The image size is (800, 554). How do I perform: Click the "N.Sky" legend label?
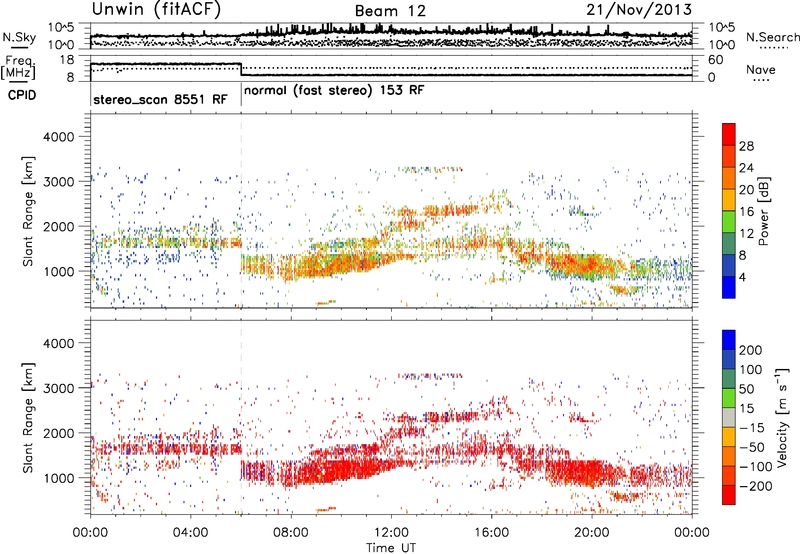(19, 37)
